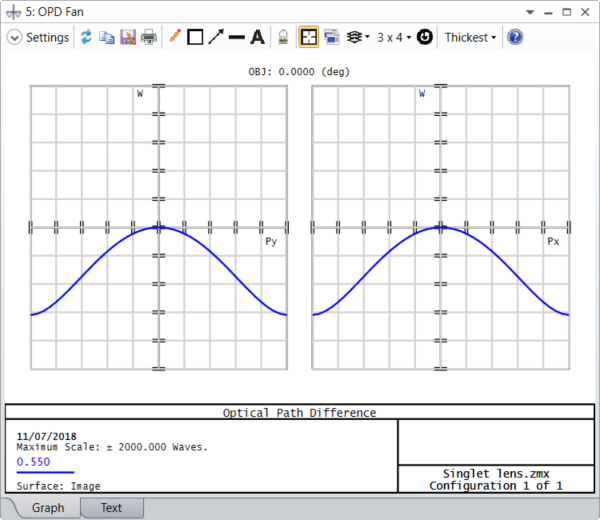Add a text annotation with A tool

pos(258,37)
